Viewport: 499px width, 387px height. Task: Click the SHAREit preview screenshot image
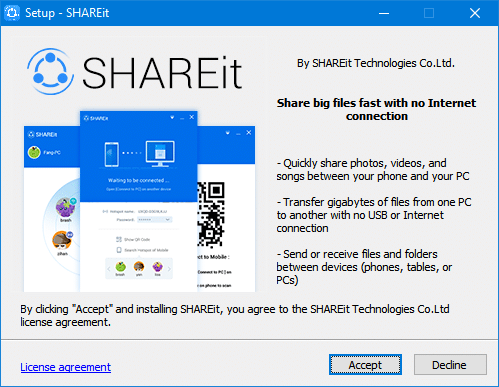139,201
